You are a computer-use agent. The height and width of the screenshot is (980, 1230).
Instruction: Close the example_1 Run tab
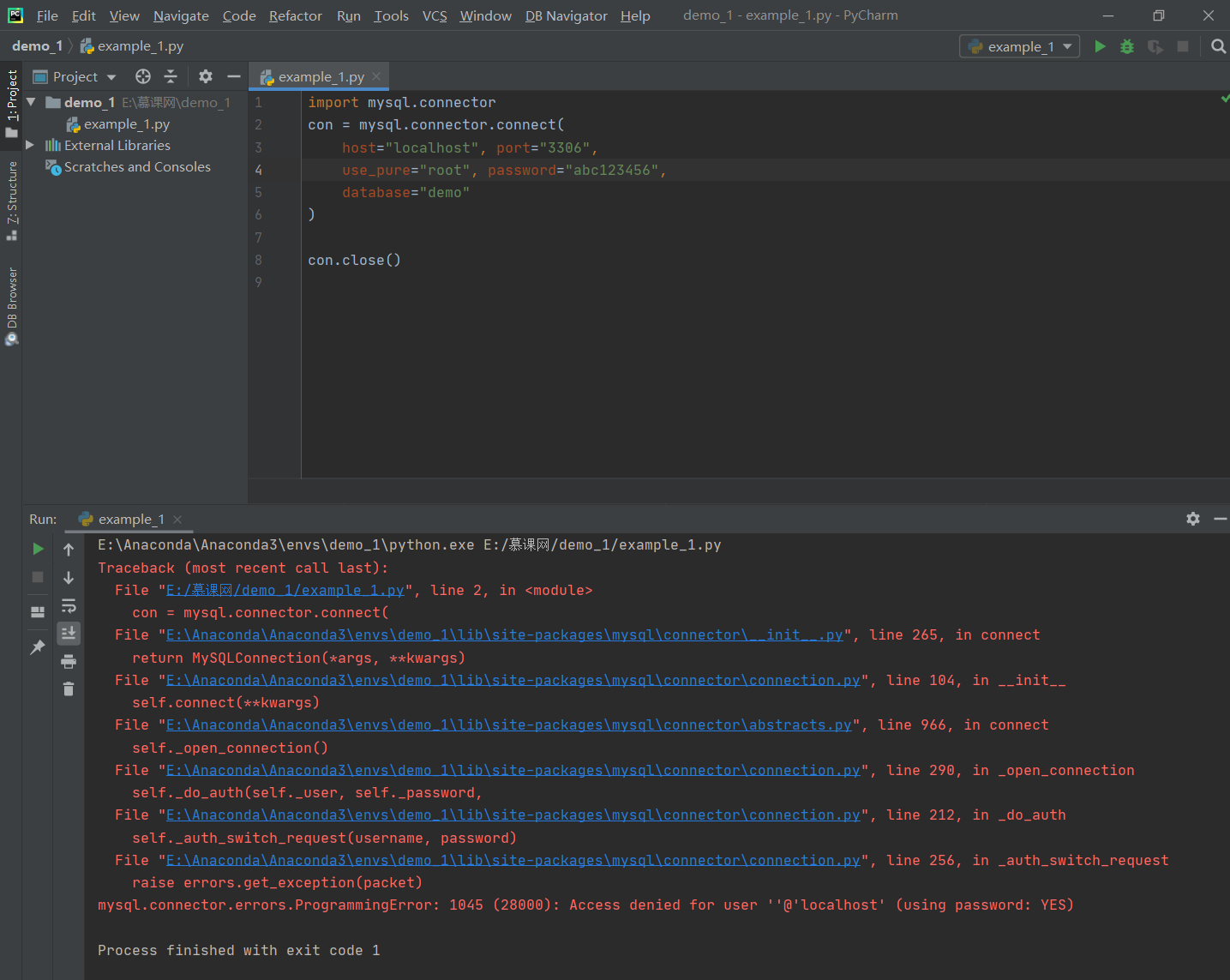tap(177, 519)
